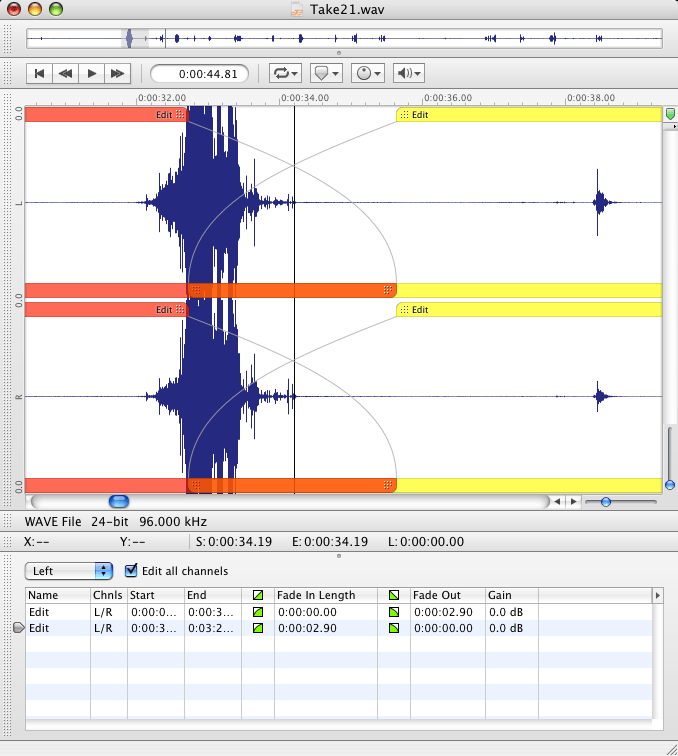678x756 pixels.
Task: Open the loop mode dropdown
Action: 284,73
